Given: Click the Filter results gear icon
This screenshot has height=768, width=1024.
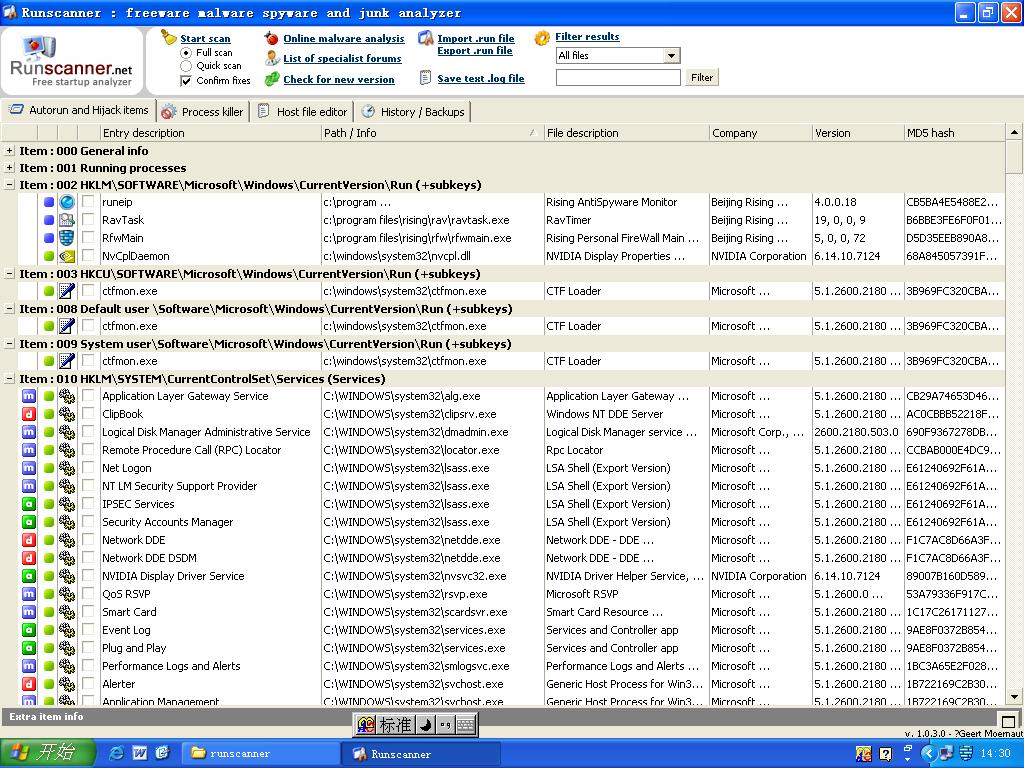Looking at the screenshot, I should pos(542,38).
